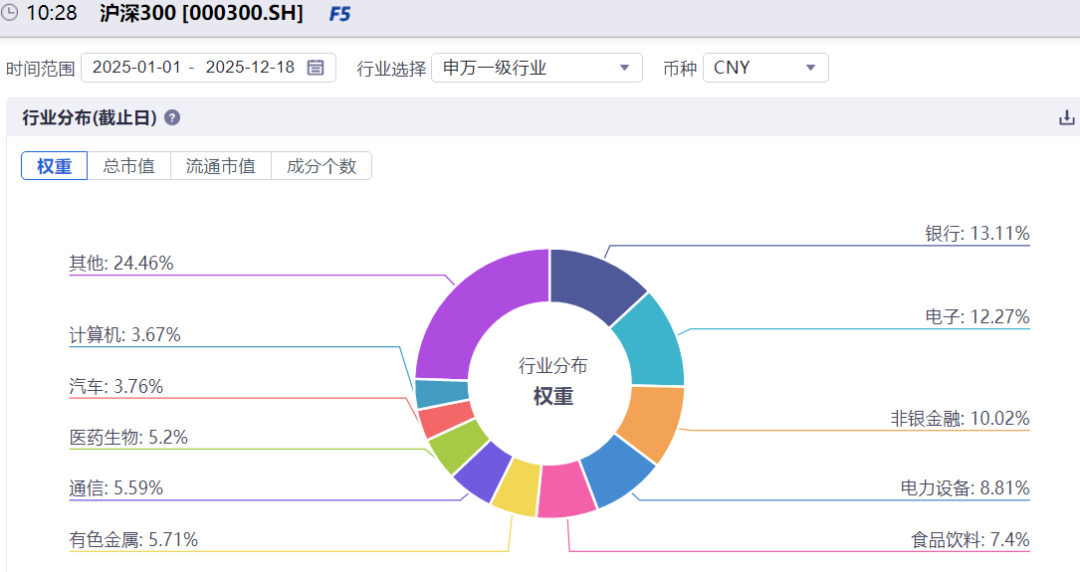Screen dimensions: 1080x572
Task: Click the yellow 有色金属 donut segment
Action: tap(517, 488)
